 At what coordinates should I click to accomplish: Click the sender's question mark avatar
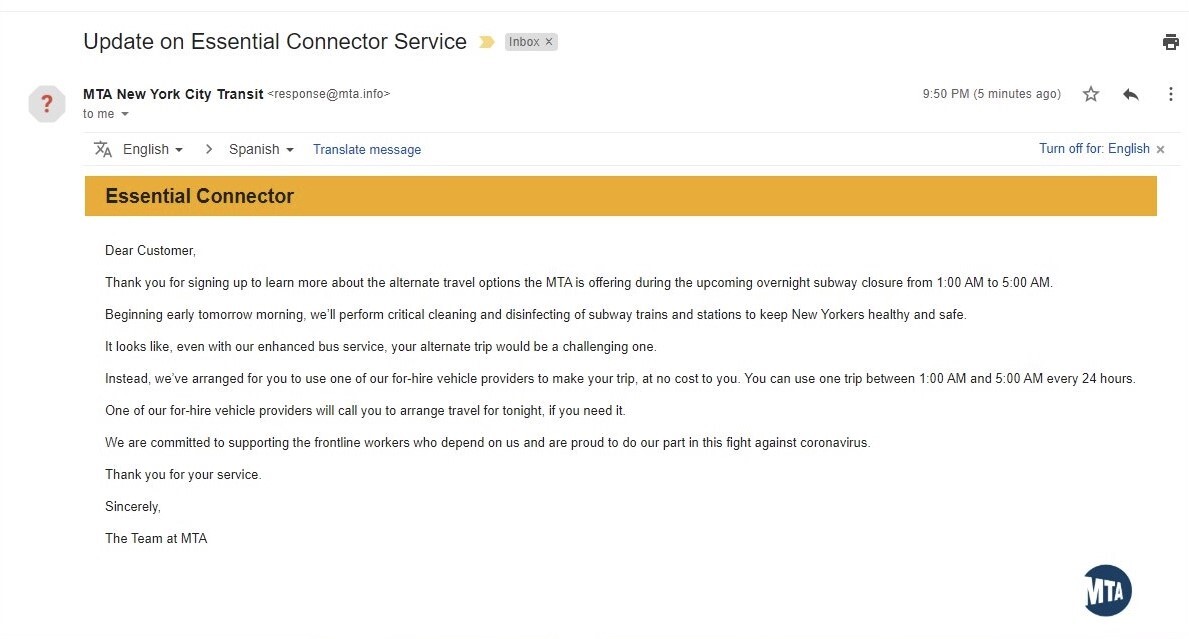click(47, 104)
